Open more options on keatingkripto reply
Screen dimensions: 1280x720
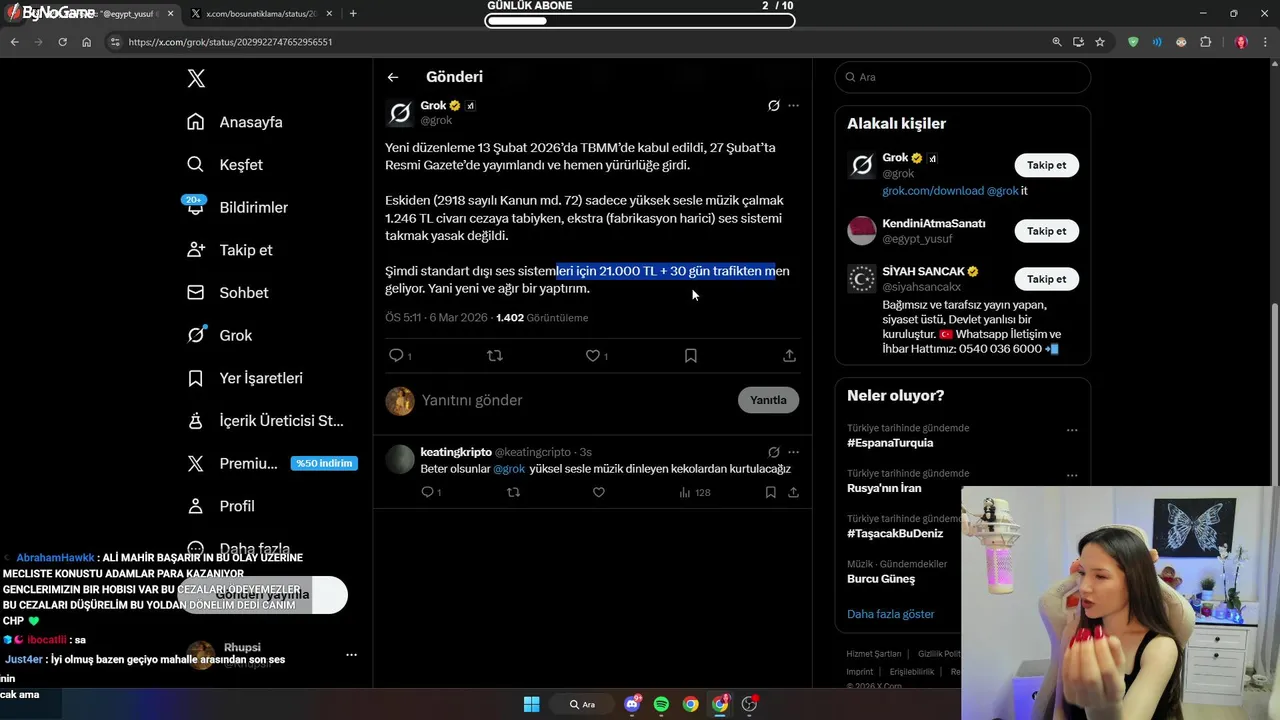[793, 452]
